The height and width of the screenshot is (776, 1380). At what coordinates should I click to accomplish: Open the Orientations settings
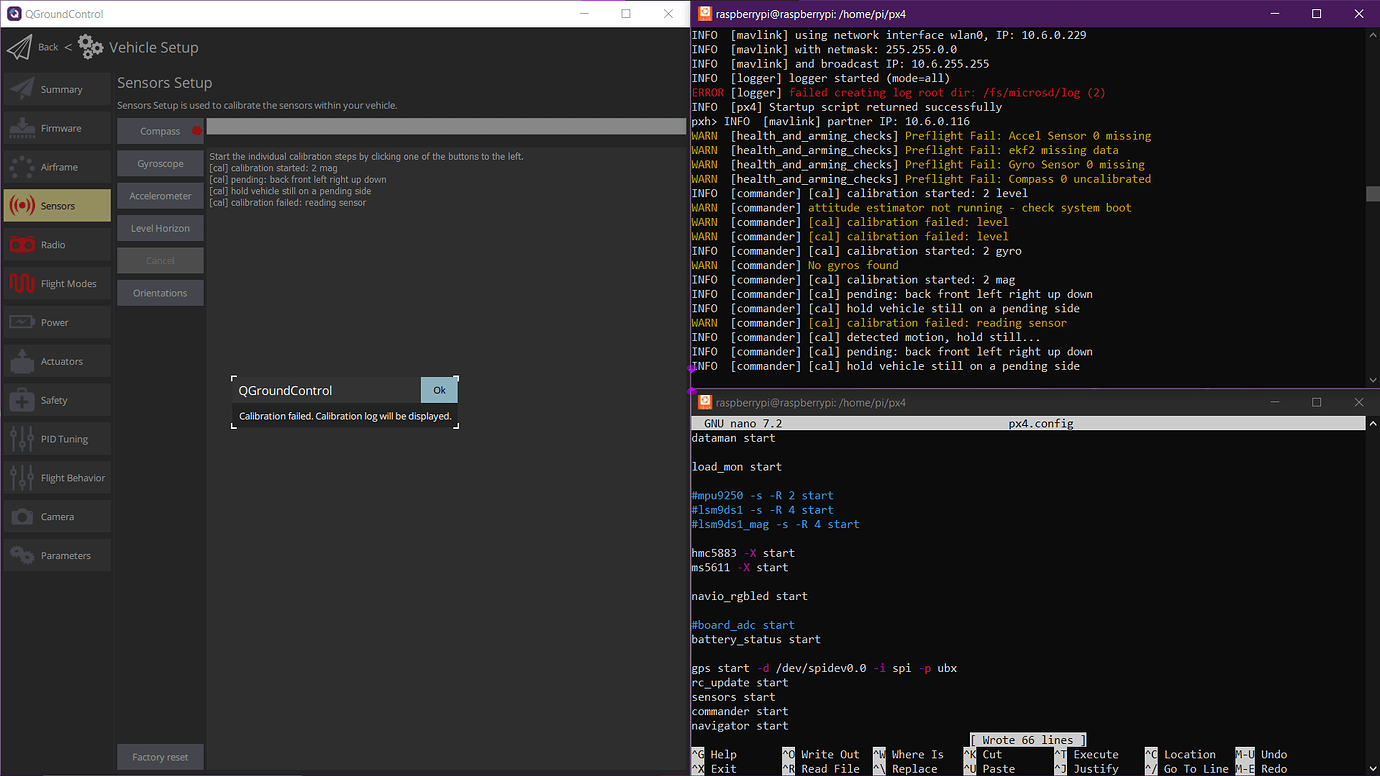159,292
